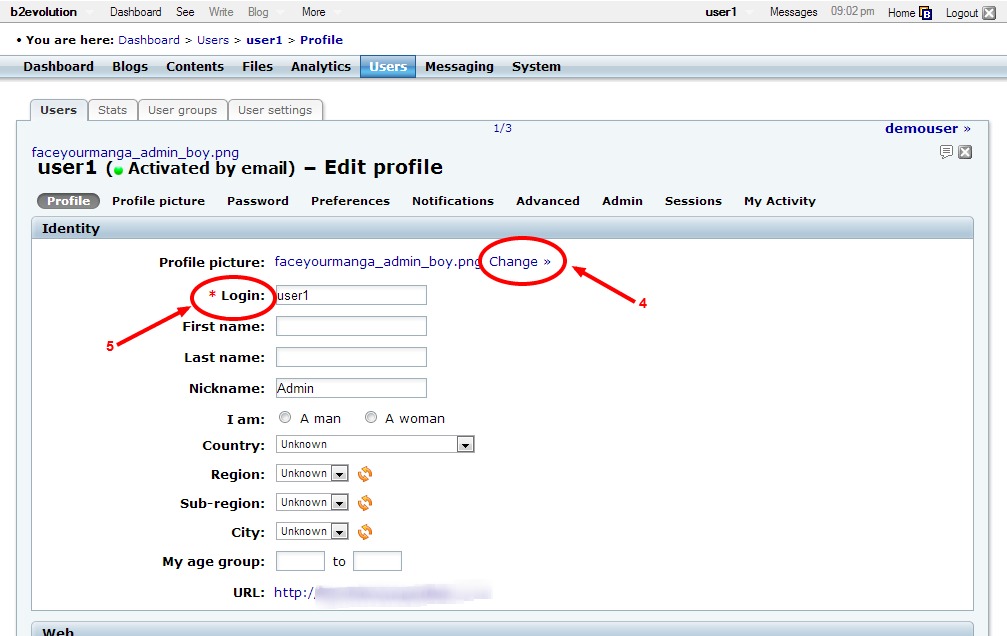This screenshot has height=636, width=1007.
Task: Switch to the User groups sub-tab
Action: click(x=182, y=110)
